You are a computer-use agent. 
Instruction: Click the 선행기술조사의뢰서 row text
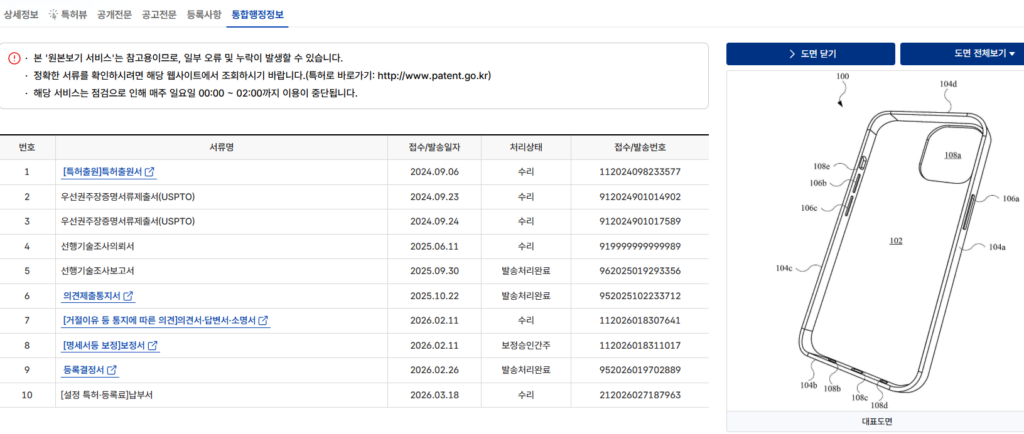(x=97, y=246)
